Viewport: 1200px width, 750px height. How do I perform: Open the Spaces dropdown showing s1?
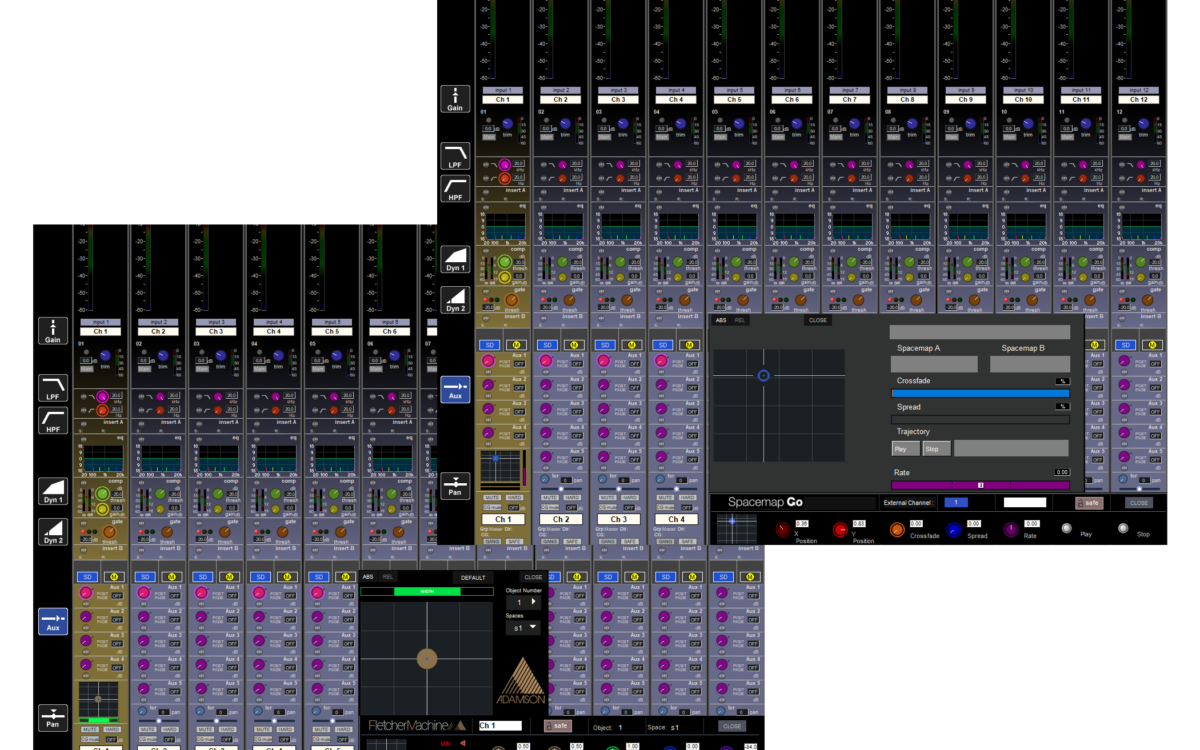520,628
